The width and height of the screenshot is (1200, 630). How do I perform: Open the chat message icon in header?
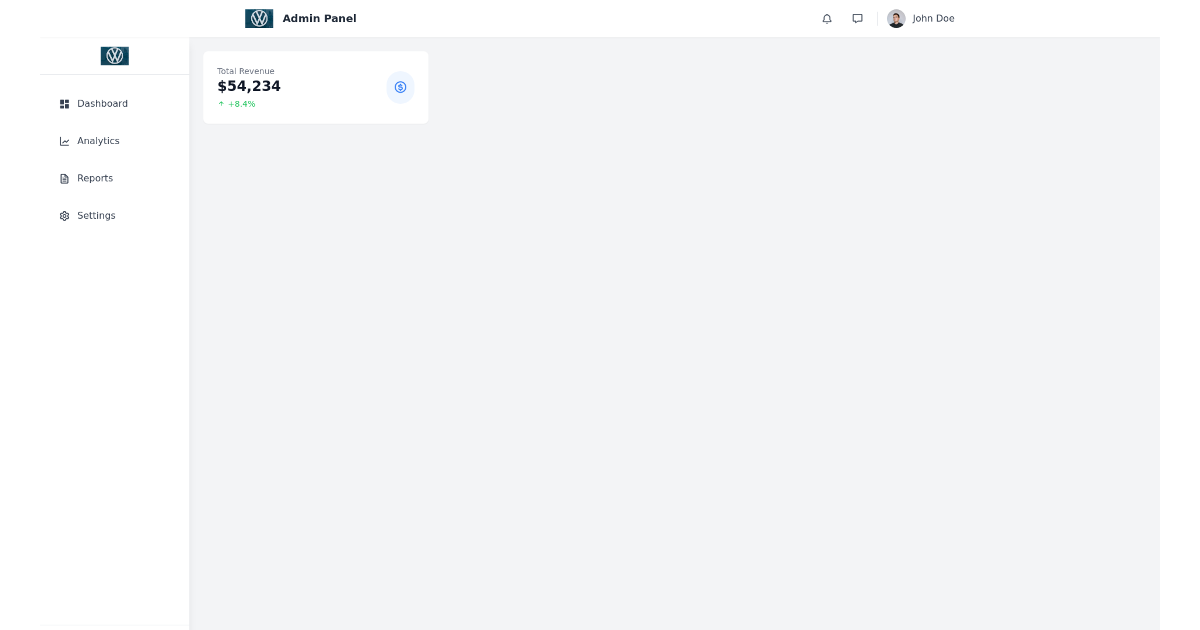pos(857,18)
